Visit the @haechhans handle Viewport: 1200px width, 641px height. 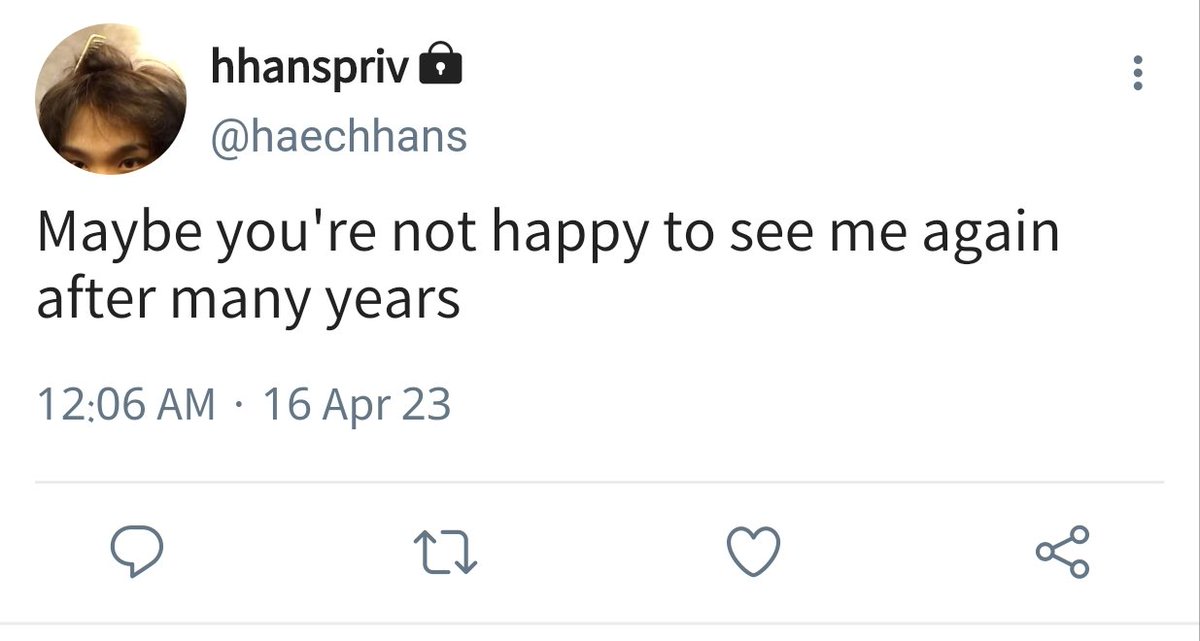pos(339,136)
